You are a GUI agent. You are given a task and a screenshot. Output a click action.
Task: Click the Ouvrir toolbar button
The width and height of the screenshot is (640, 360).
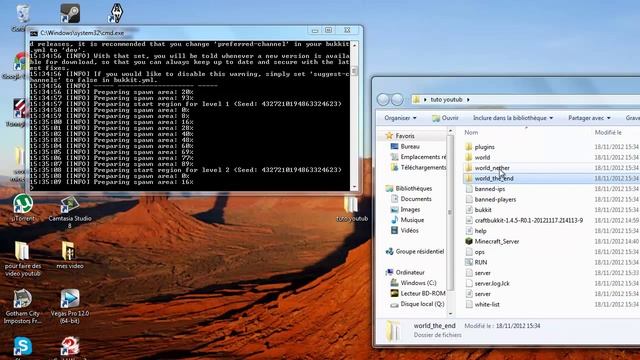[x=445, y=118]
